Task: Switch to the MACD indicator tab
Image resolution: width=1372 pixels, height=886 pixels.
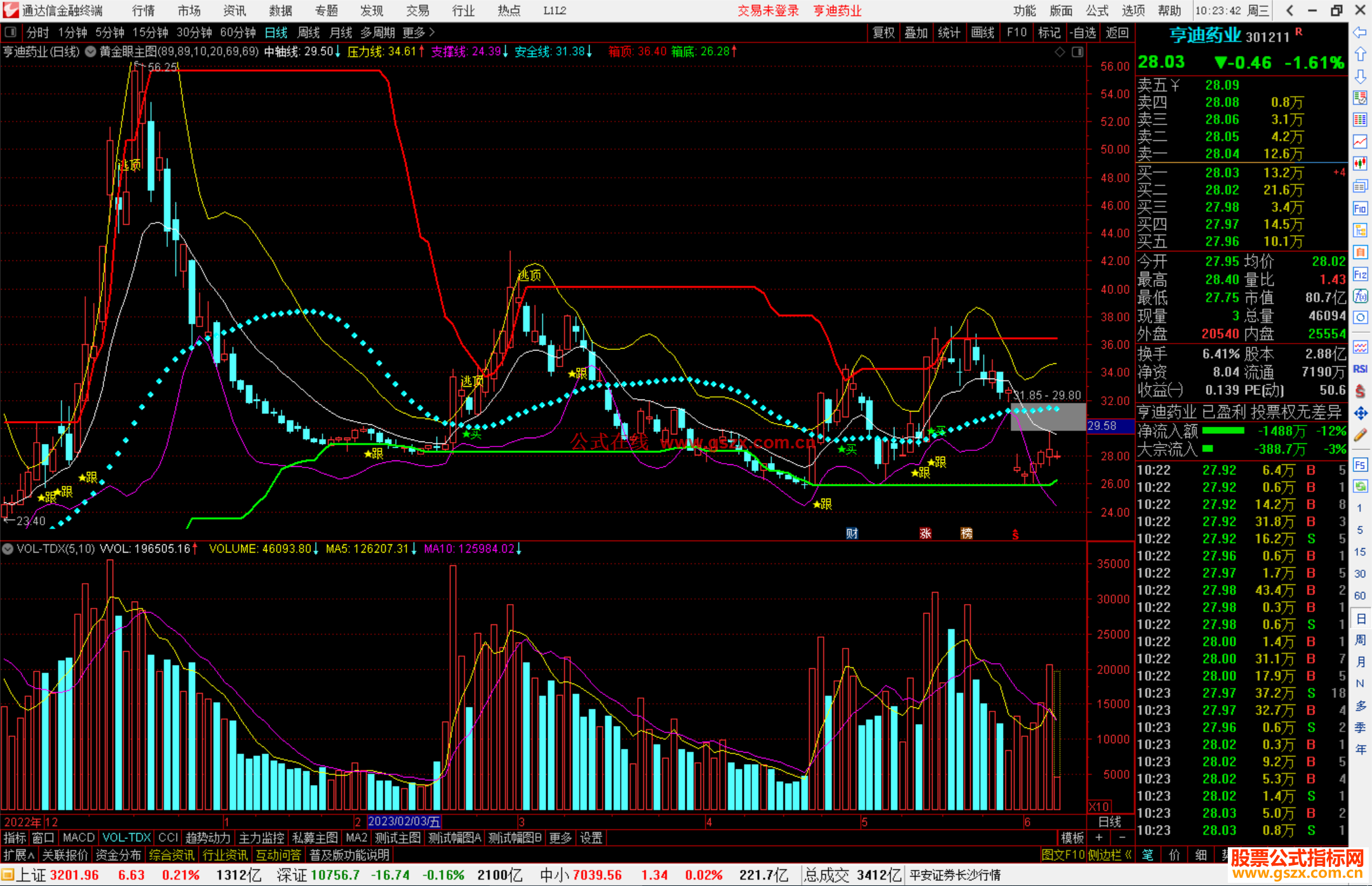Action: click(78, 838)
